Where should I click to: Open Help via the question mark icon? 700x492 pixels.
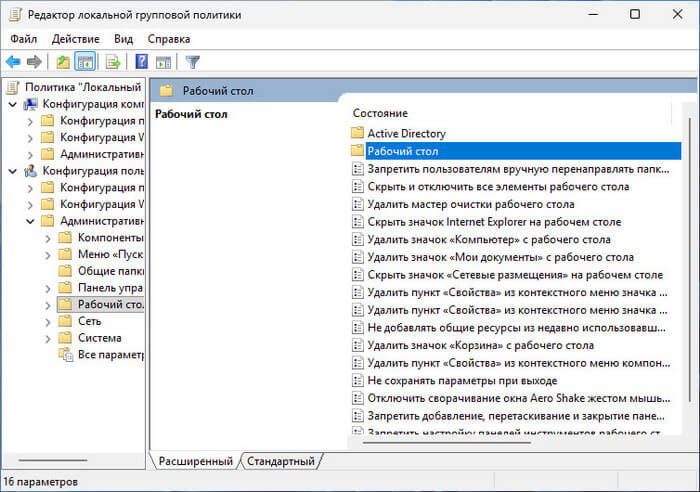[142, 62]
